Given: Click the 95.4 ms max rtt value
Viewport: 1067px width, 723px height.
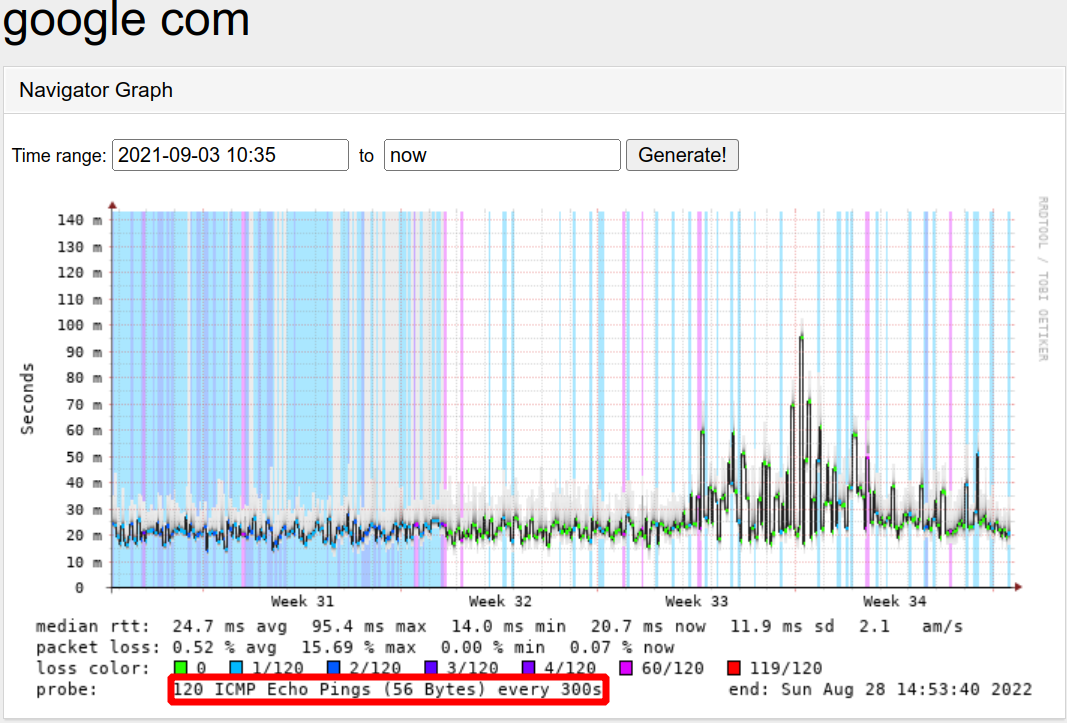Looking at the screenshot, I should tap(369, 626).
